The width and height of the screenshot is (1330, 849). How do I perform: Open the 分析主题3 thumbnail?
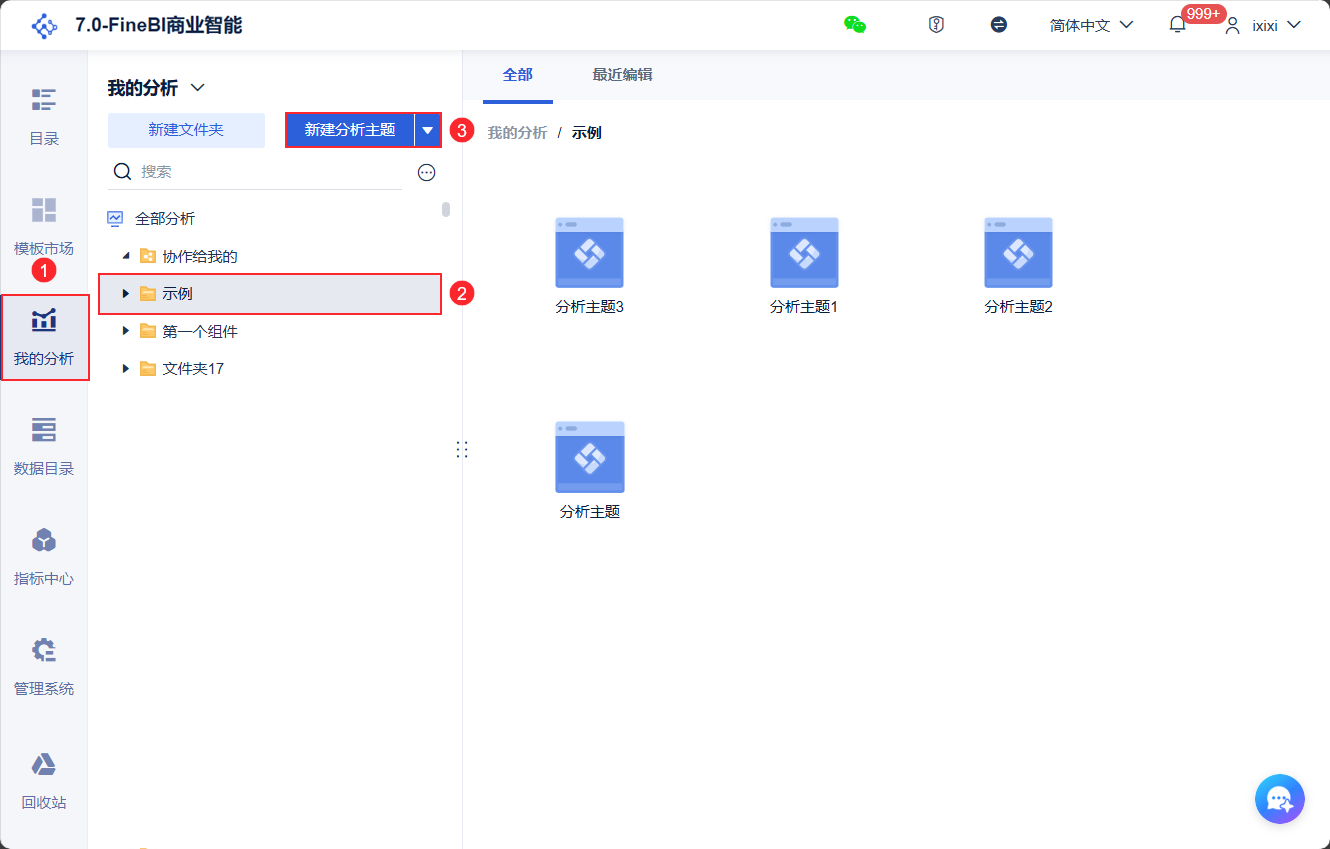point(590,253)
